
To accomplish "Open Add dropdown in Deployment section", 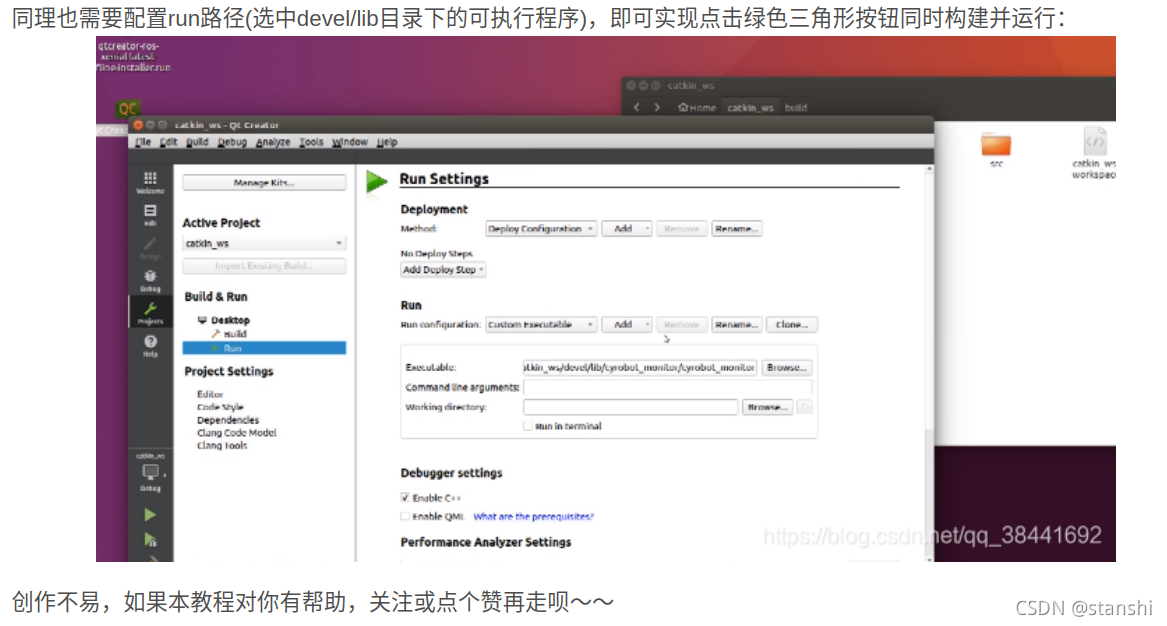I will tap(627, 229).
